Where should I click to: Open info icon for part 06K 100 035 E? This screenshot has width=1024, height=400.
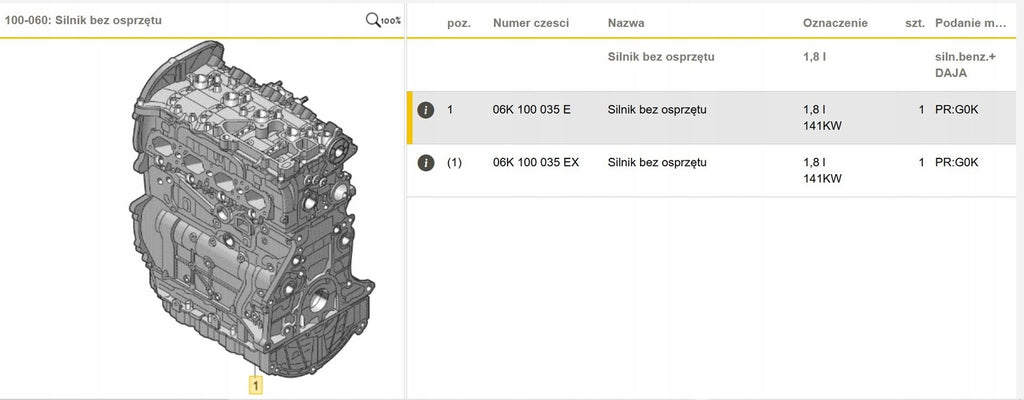pos(425,109)
